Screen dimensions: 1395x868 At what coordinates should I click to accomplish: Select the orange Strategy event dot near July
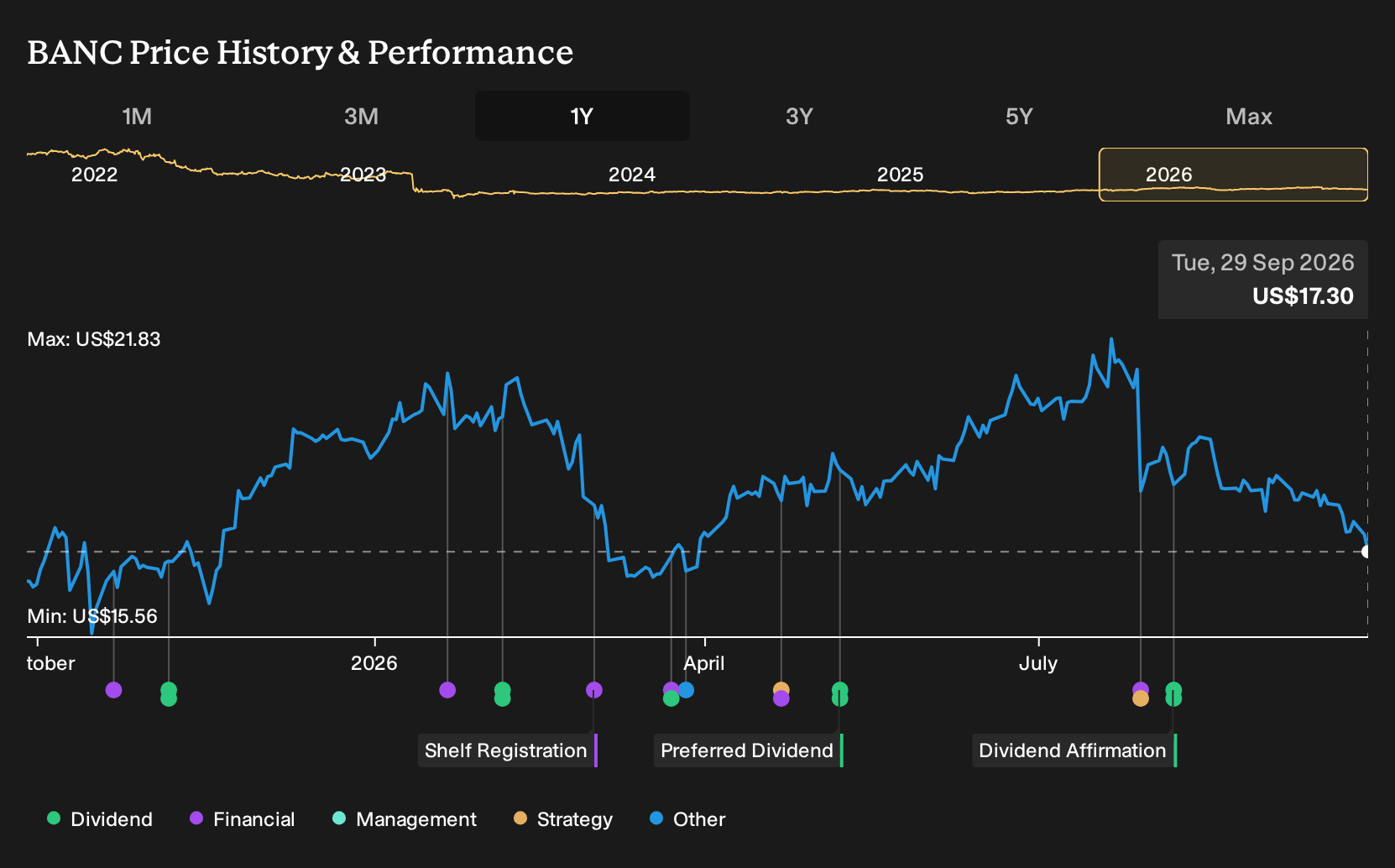click(x=1141, y=698)
